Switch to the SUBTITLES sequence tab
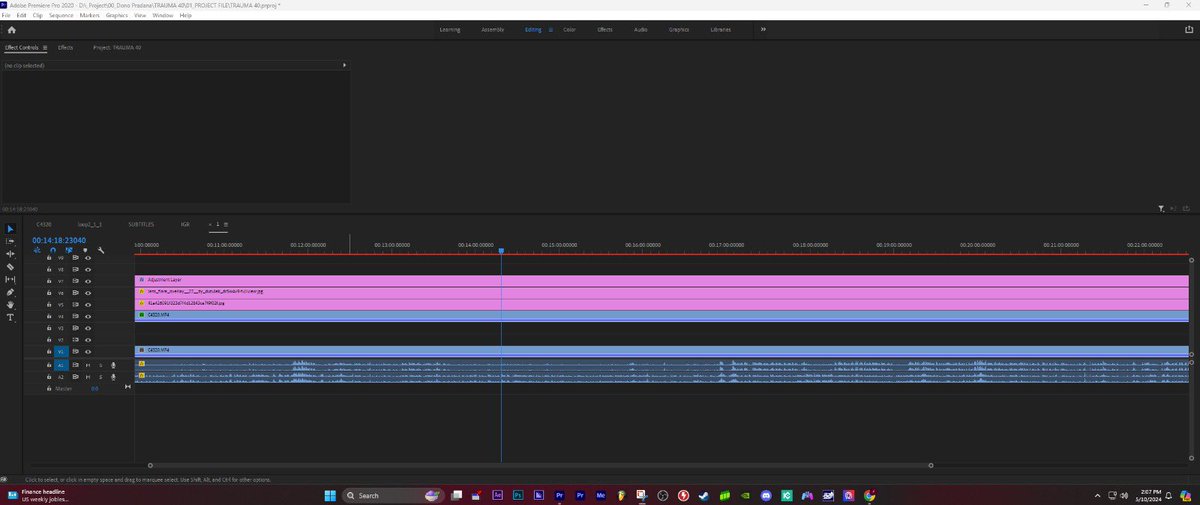 pos(142,224)
